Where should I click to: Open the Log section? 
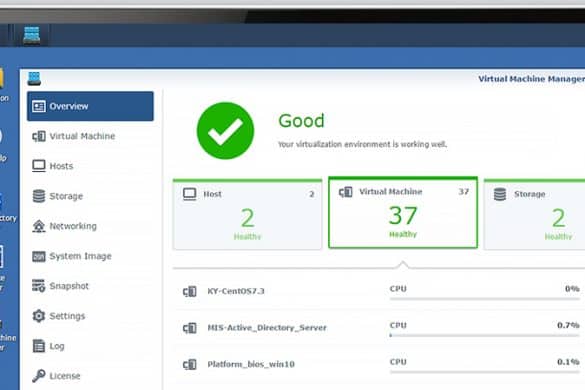point(90,346)
